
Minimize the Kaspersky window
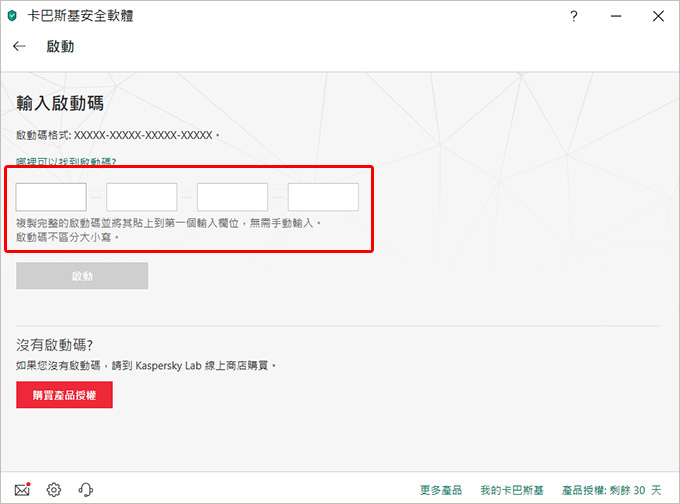(616, 16)
